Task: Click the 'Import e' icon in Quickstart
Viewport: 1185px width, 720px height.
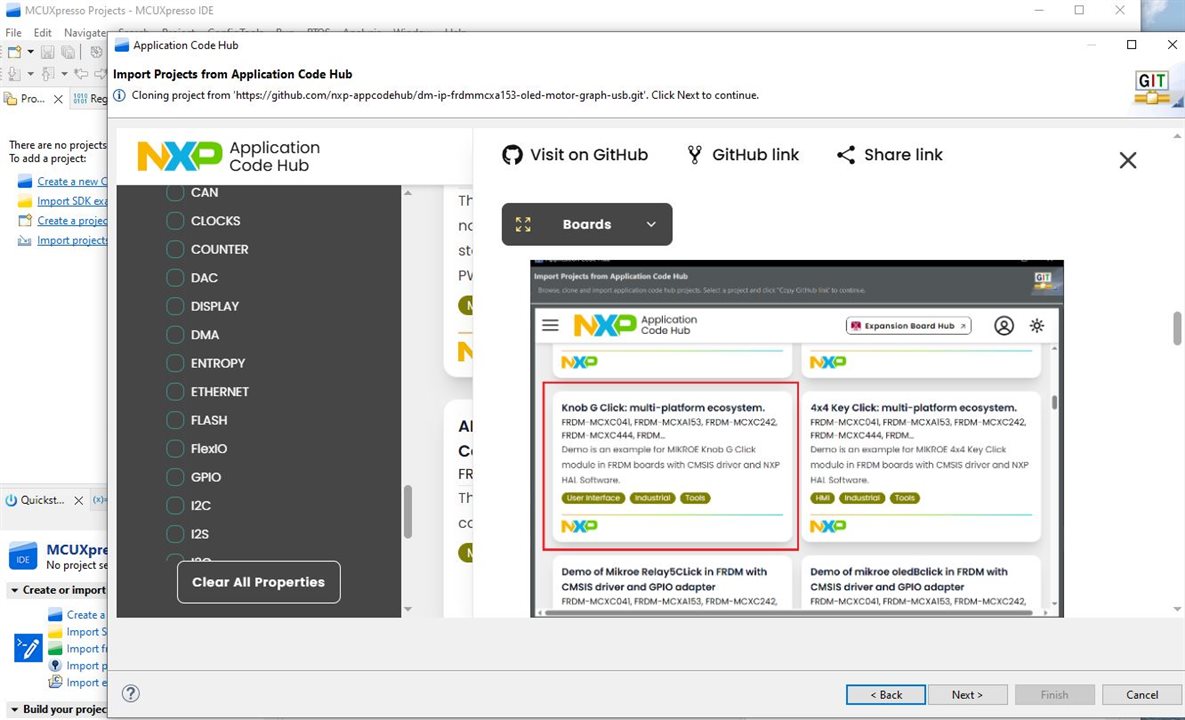Action: (55, 682)
